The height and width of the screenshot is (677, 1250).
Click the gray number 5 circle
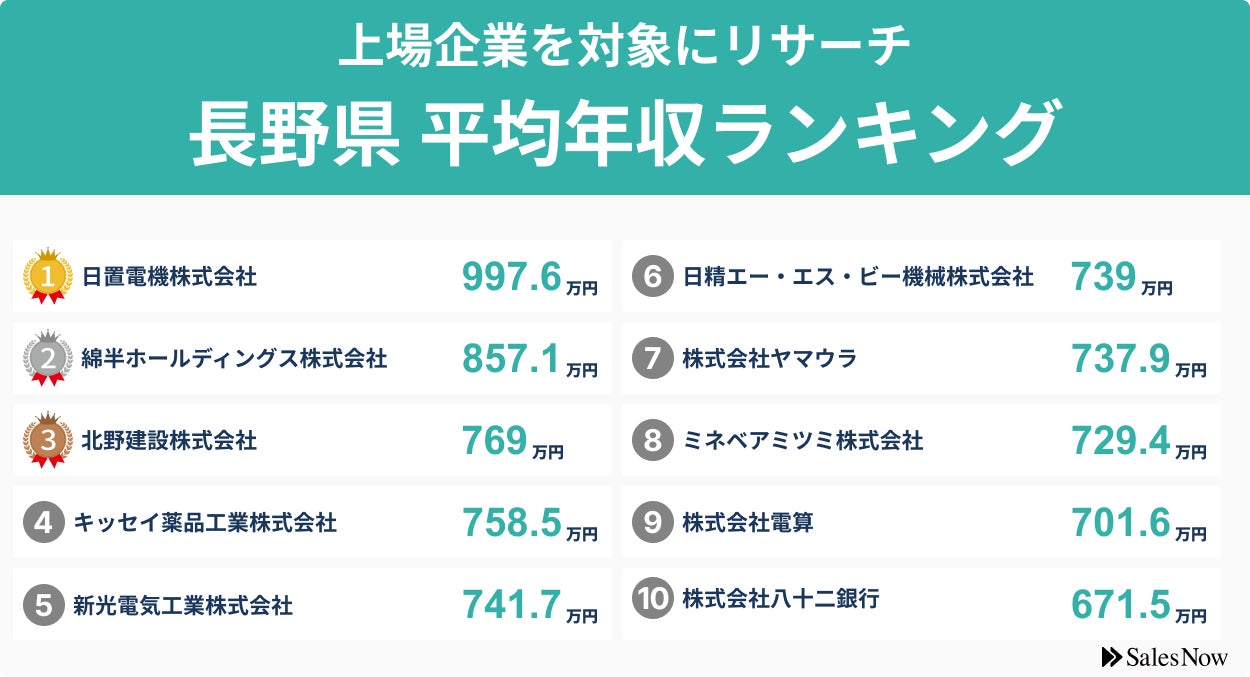coord(43,605)
